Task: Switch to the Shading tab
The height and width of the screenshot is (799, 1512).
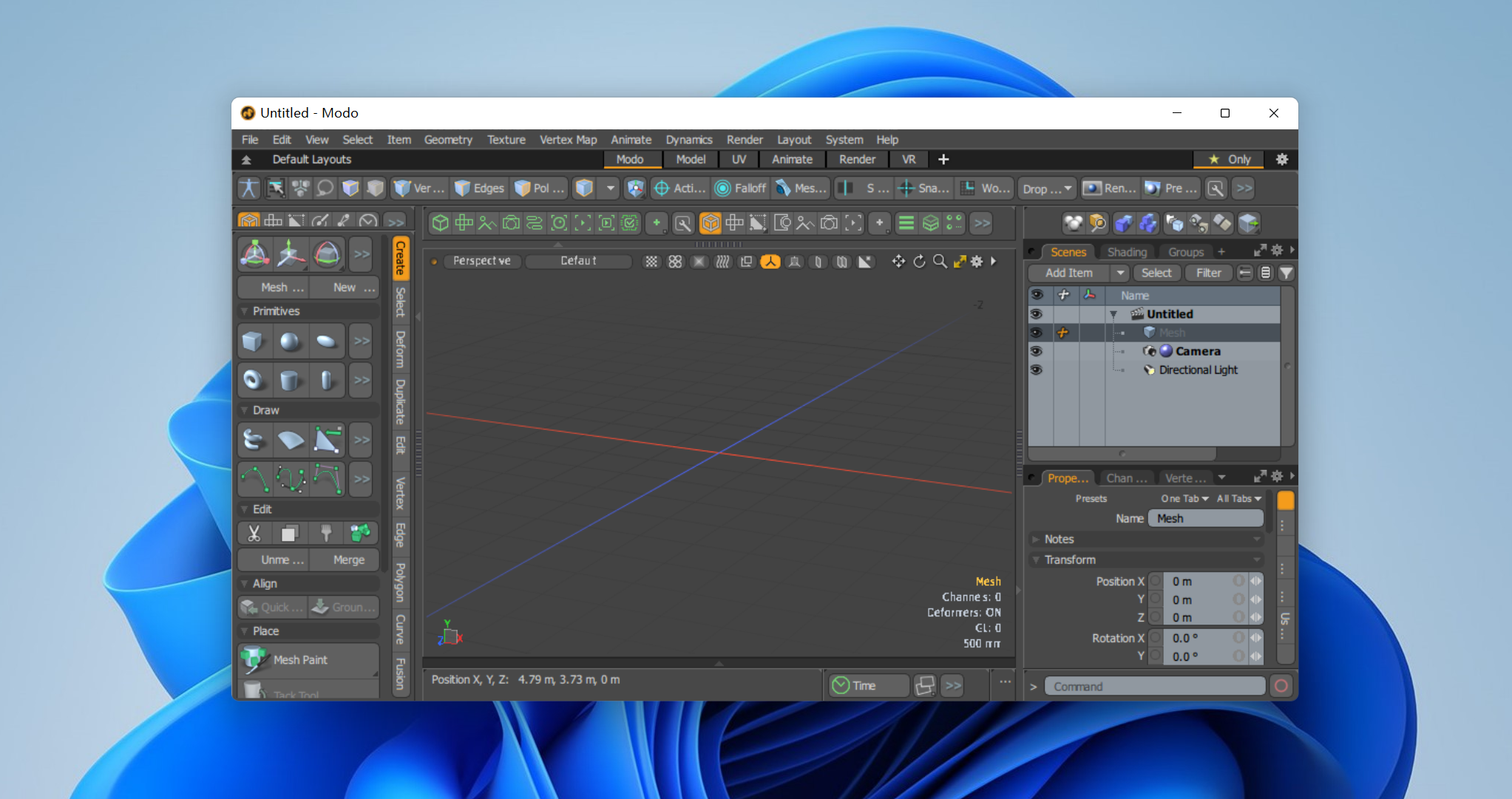Action: pos(1126,252)
